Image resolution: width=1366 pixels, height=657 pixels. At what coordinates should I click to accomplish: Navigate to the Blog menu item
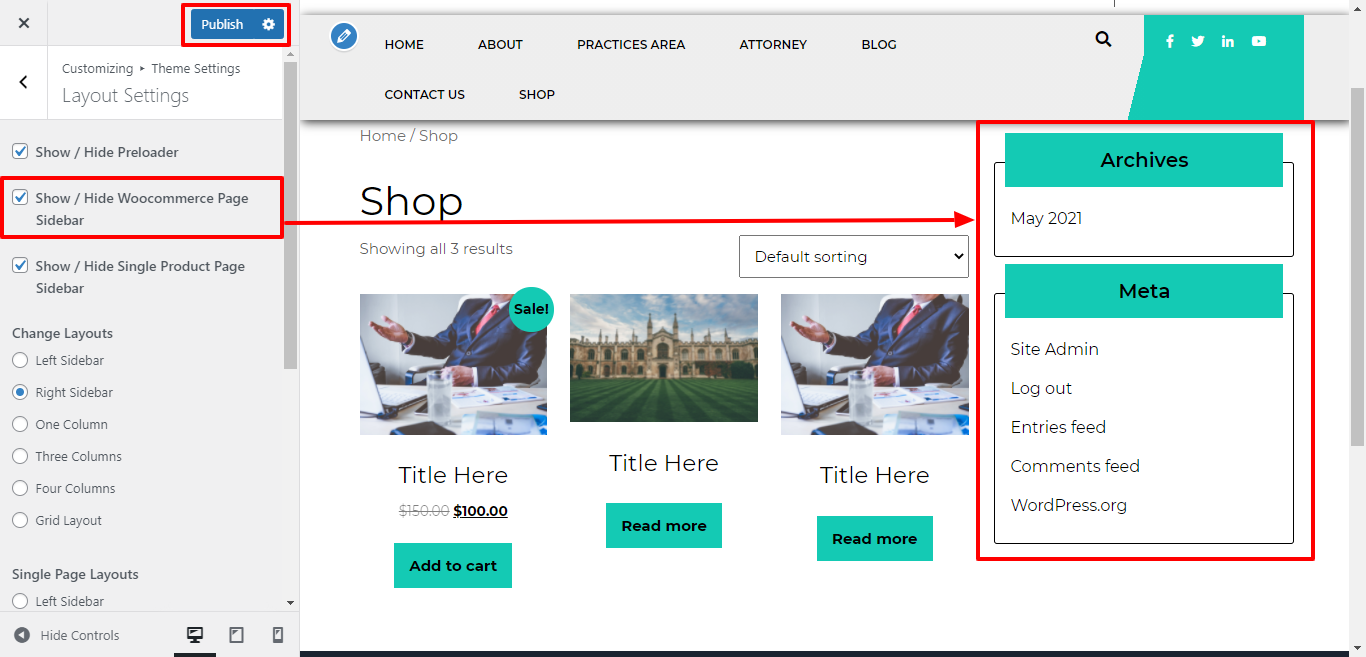tap(878, 44)
